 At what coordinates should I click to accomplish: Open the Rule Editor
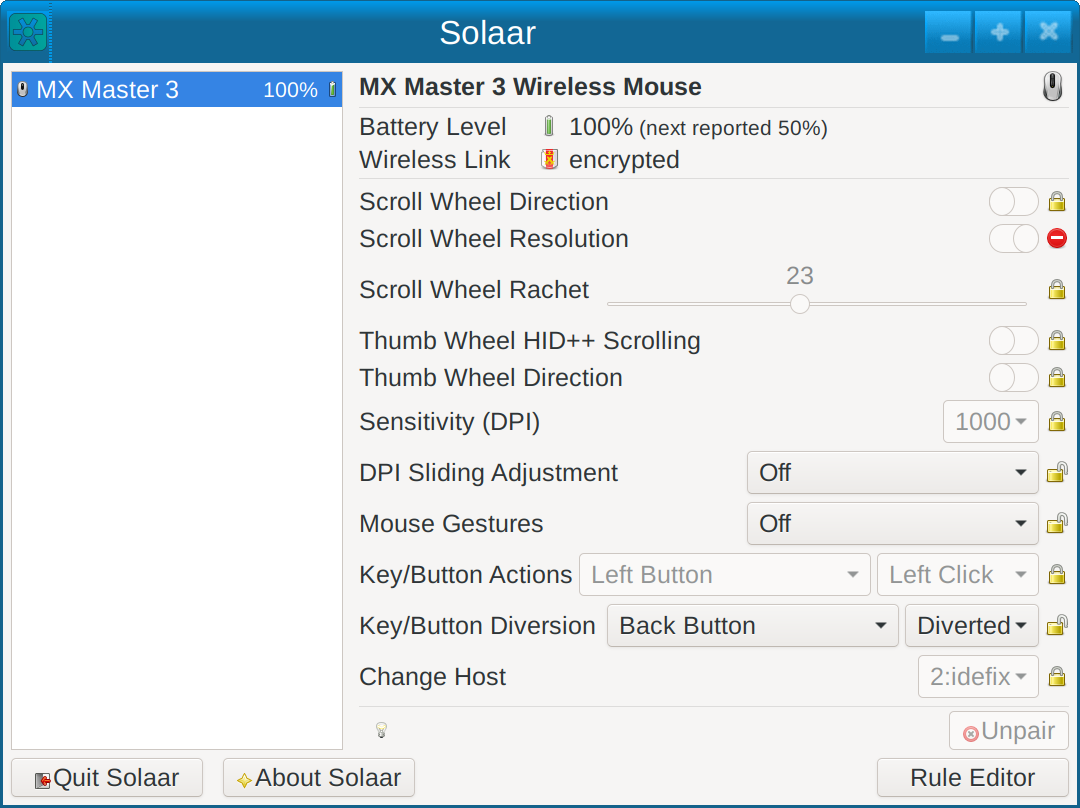click(x=972, y=778)
